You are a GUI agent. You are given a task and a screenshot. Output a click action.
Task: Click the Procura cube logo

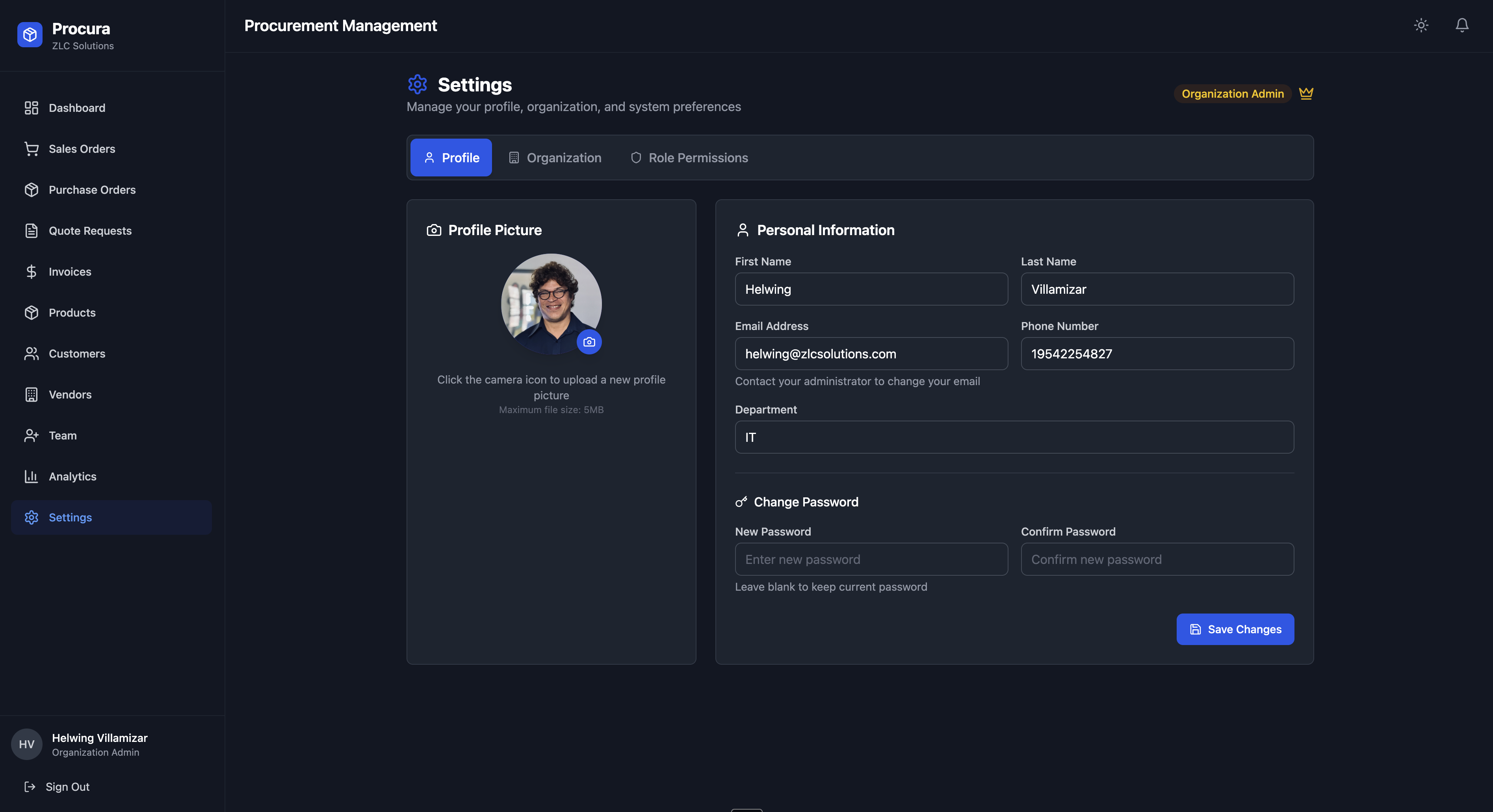pos(30,35)
